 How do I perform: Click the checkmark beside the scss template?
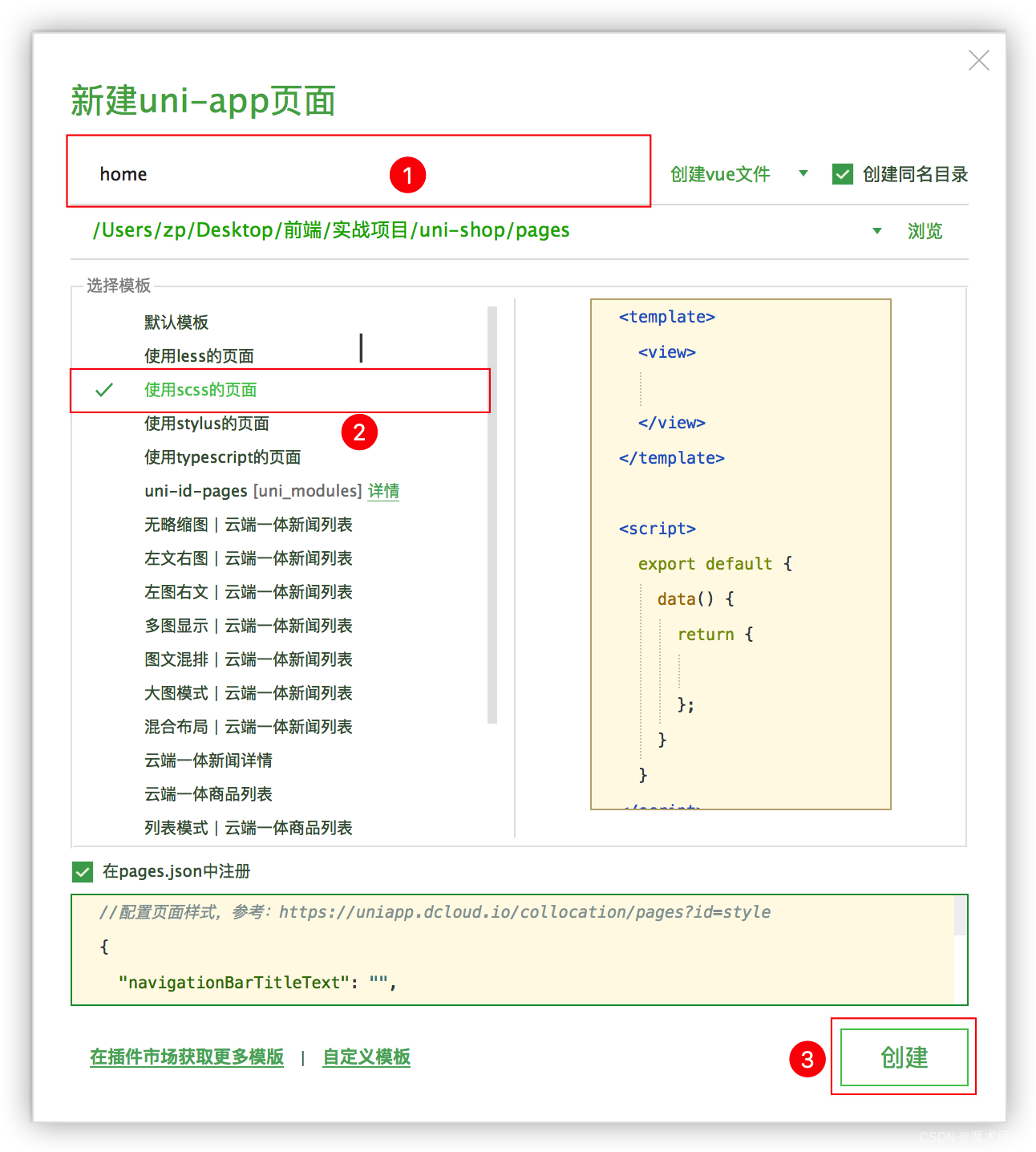point(104,390)
